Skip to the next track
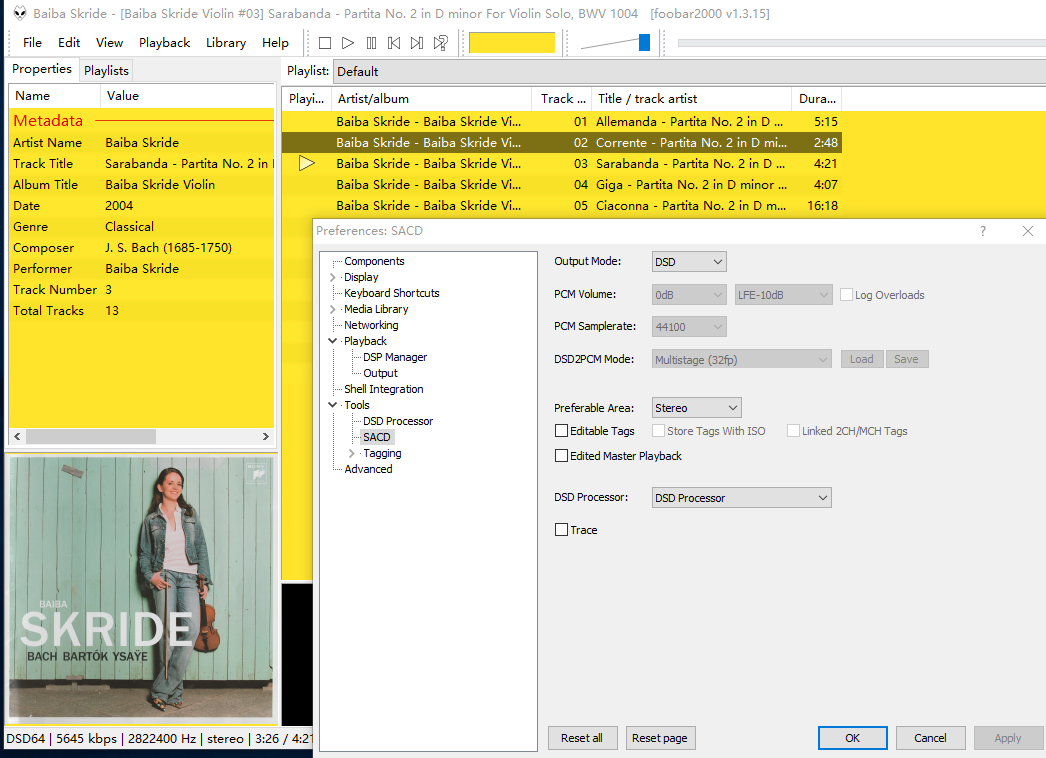This screenshot has width=1046, height=758. point(417,43)
